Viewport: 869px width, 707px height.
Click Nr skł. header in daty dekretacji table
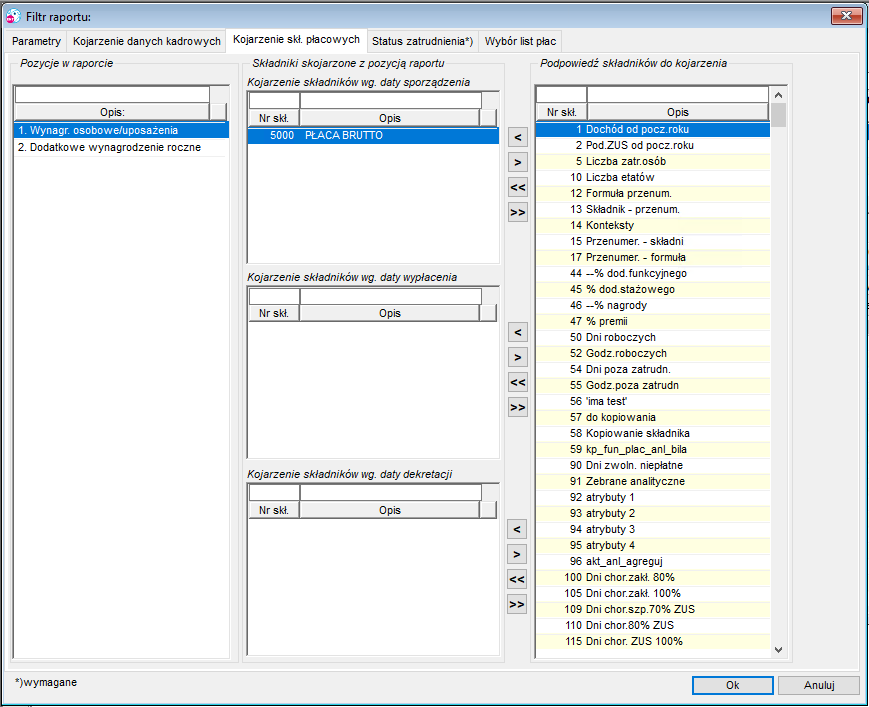pos(274,510)
